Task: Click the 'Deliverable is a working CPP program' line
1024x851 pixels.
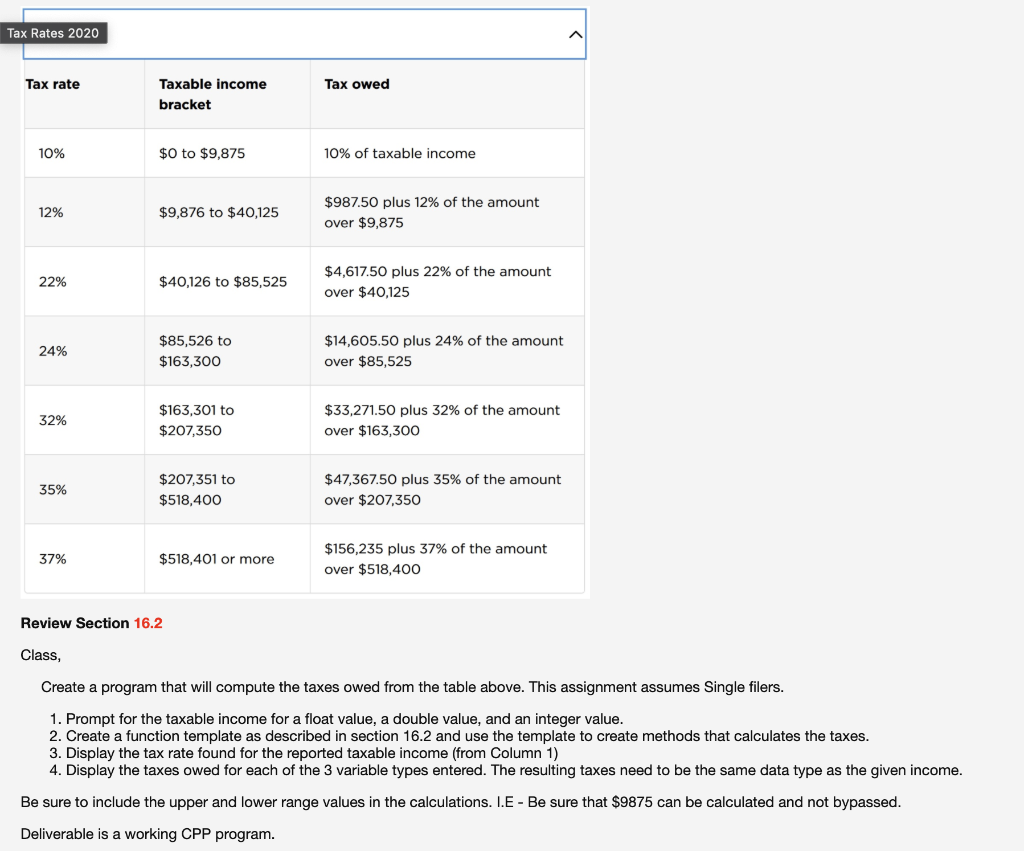Action: 148,834
